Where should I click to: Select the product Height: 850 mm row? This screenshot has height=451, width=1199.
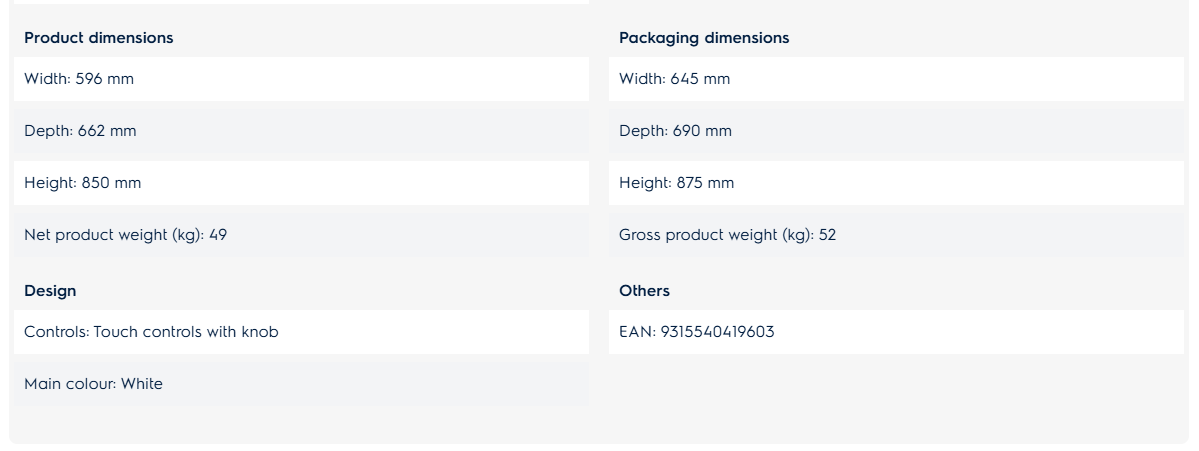pyautogui.click(x=301, y=183)
